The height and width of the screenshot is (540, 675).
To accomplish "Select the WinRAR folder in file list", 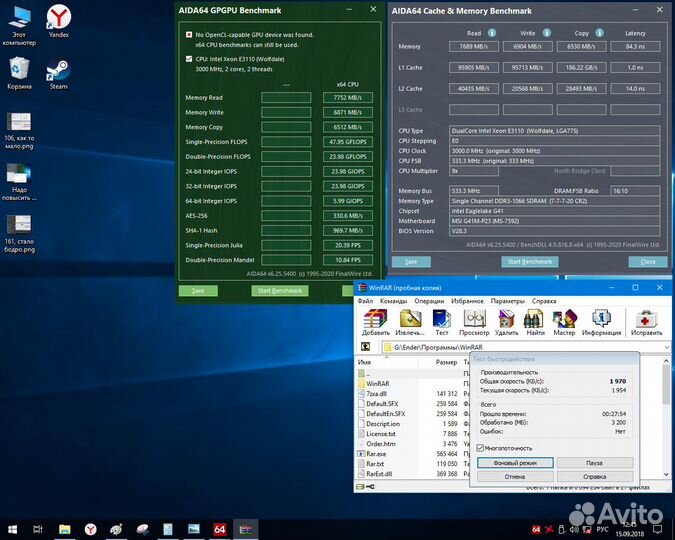I will (x=378, y=383).
